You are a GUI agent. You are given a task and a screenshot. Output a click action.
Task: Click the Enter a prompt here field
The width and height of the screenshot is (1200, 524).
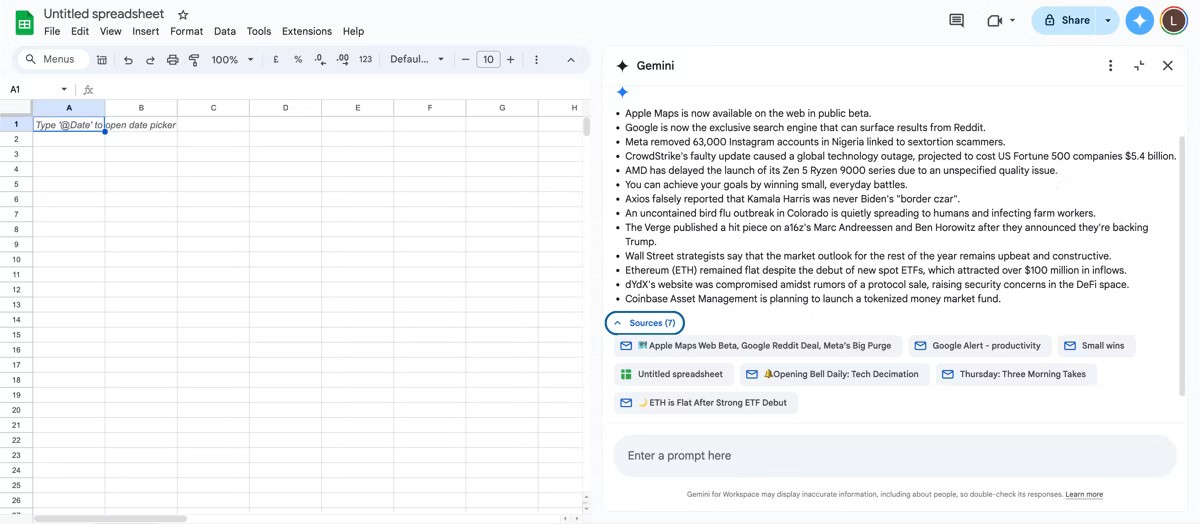[894, 456]
